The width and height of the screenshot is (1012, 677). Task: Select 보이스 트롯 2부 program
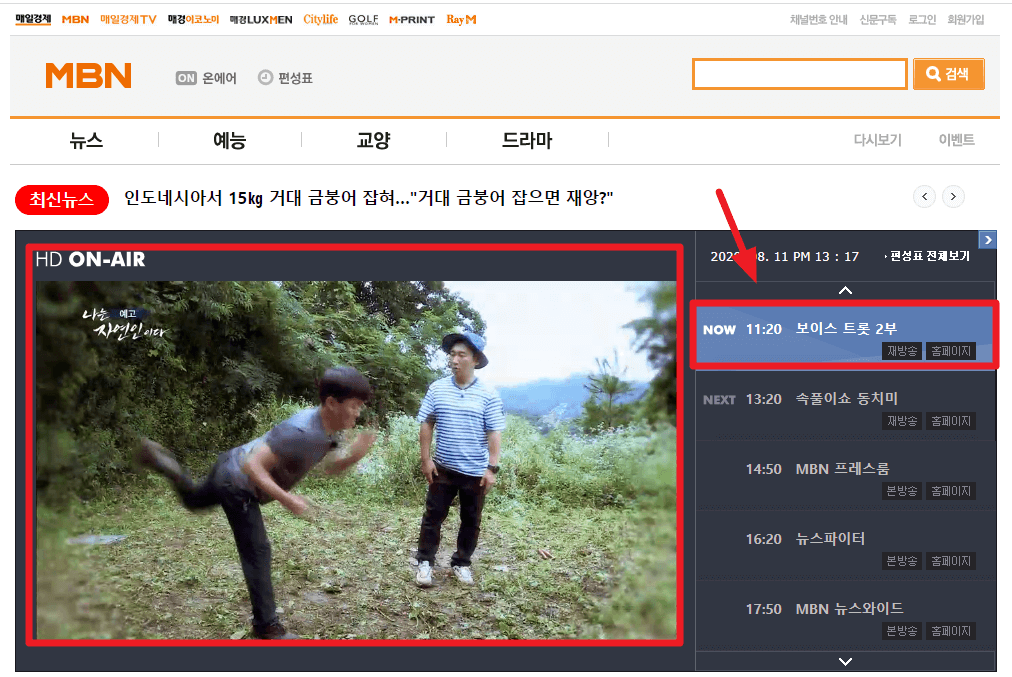click(846, 328)
